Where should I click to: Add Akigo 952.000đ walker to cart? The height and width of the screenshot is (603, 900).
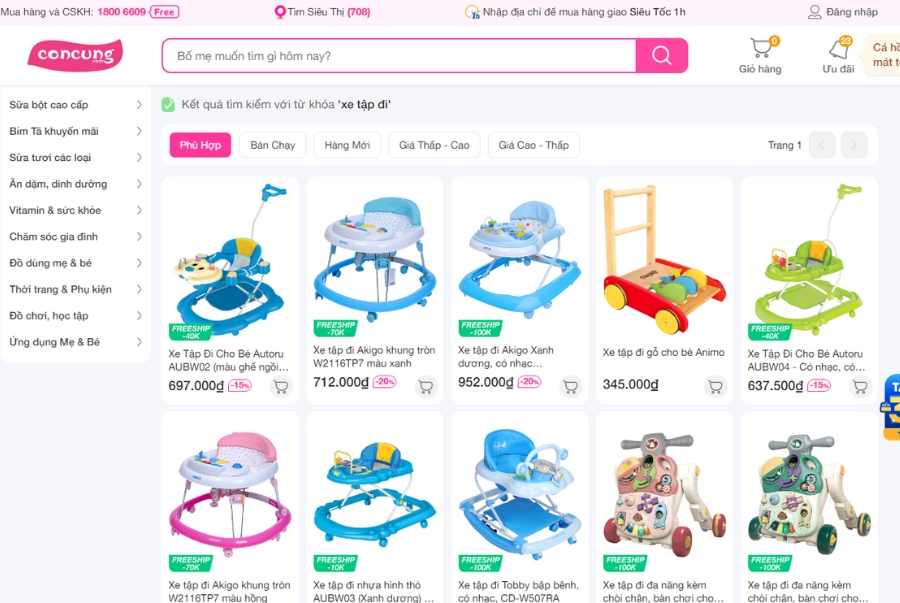click(571, 387)
